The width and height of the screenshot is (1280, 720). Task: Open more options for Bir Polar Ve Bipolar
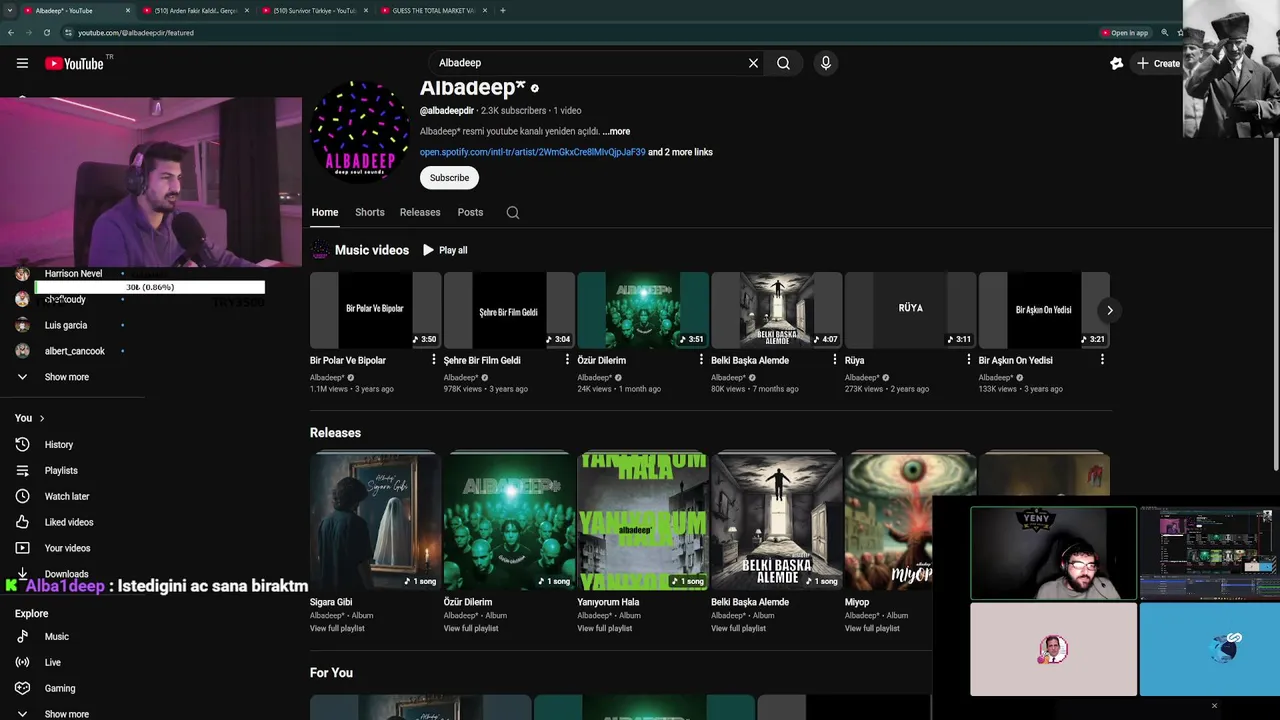tap(433, 360)
